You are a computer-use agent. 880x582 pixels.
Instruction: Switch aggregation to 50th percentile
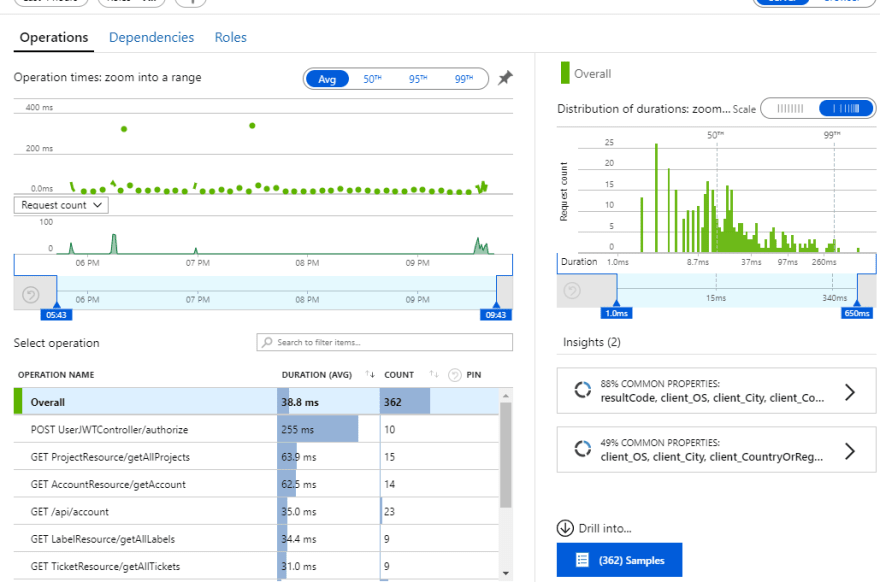coord(372,79)
